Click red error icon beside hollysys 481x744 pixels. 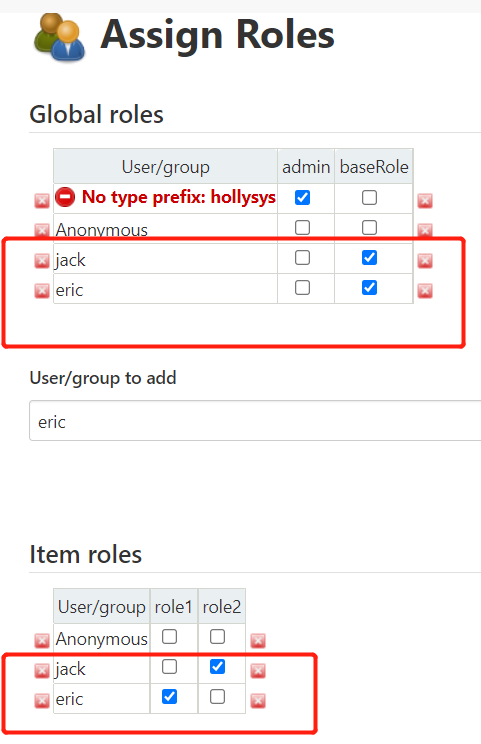point(65,196)
